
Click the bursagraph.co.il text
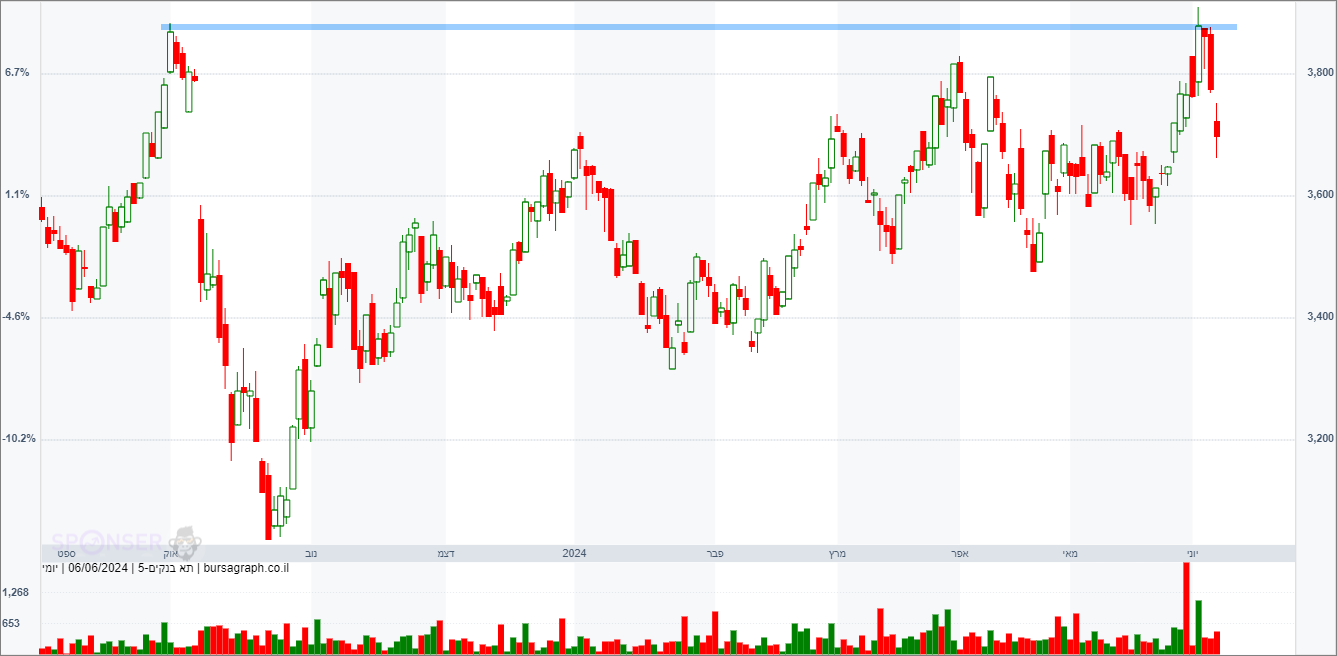(247, 569)
